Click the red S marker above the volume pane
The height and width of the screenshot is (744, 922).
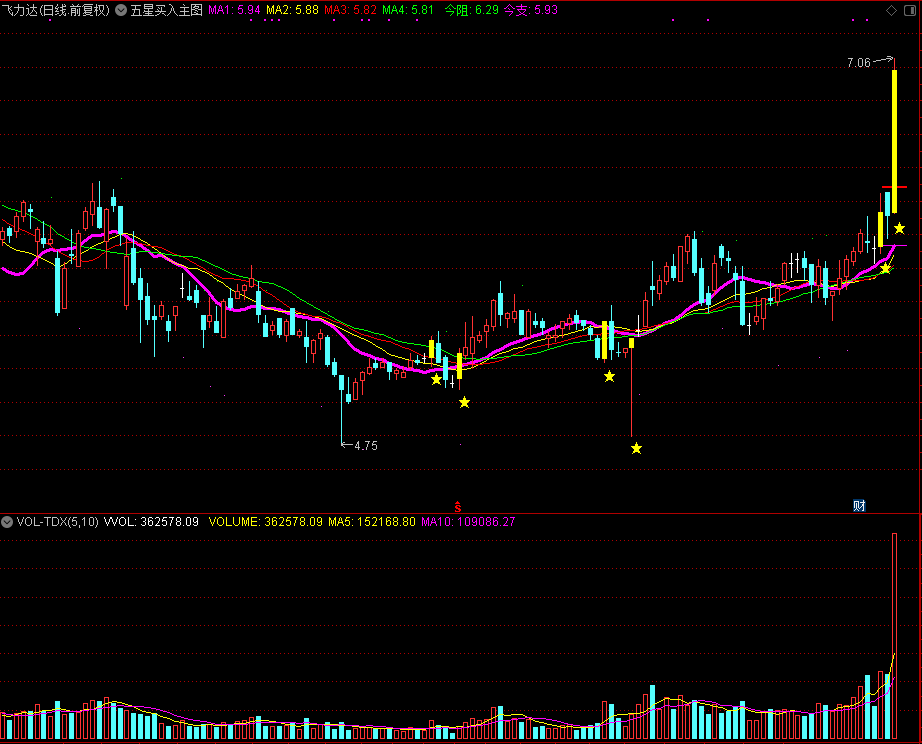tap(457, 506)
